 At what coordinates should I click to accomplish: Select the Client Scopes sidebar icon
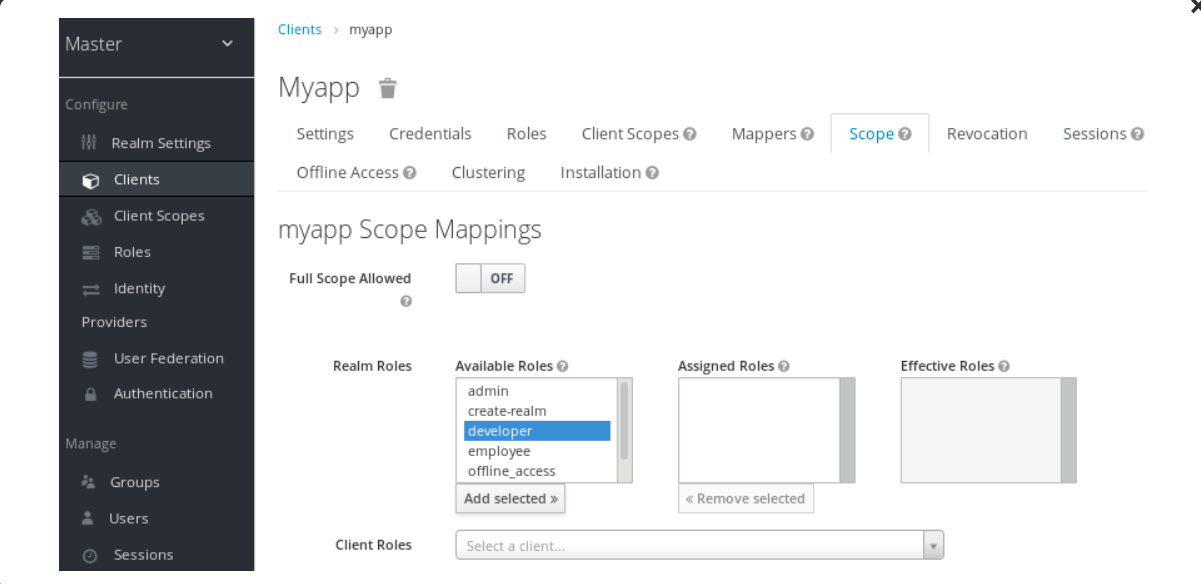pos(90,215)
